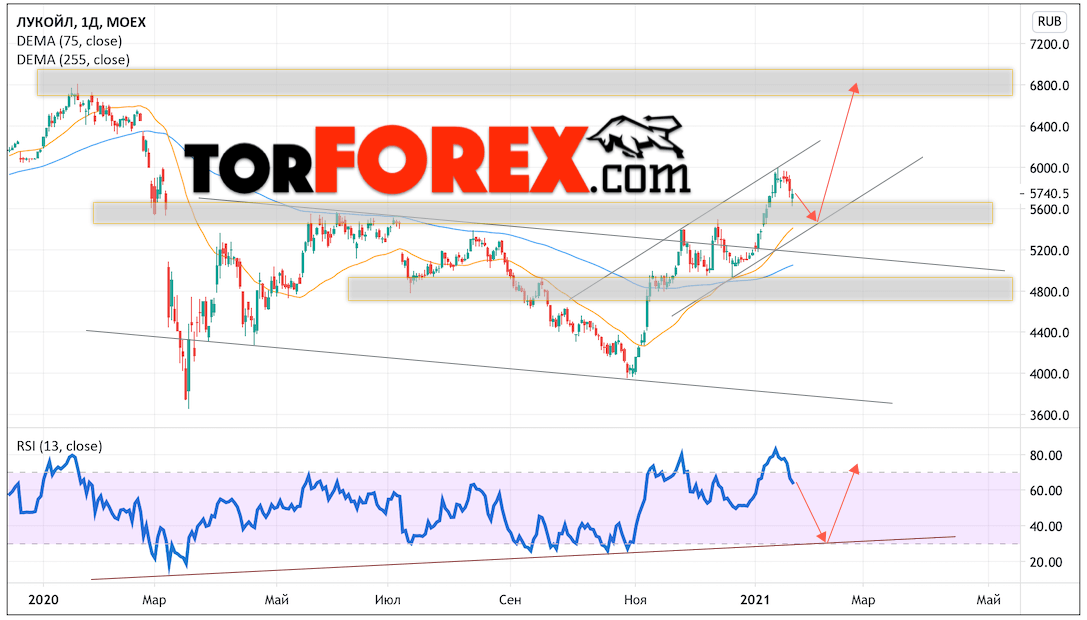1087x620 pixels.
Task: Click the 6000.0 price axis label
Action: [1050, 168]
